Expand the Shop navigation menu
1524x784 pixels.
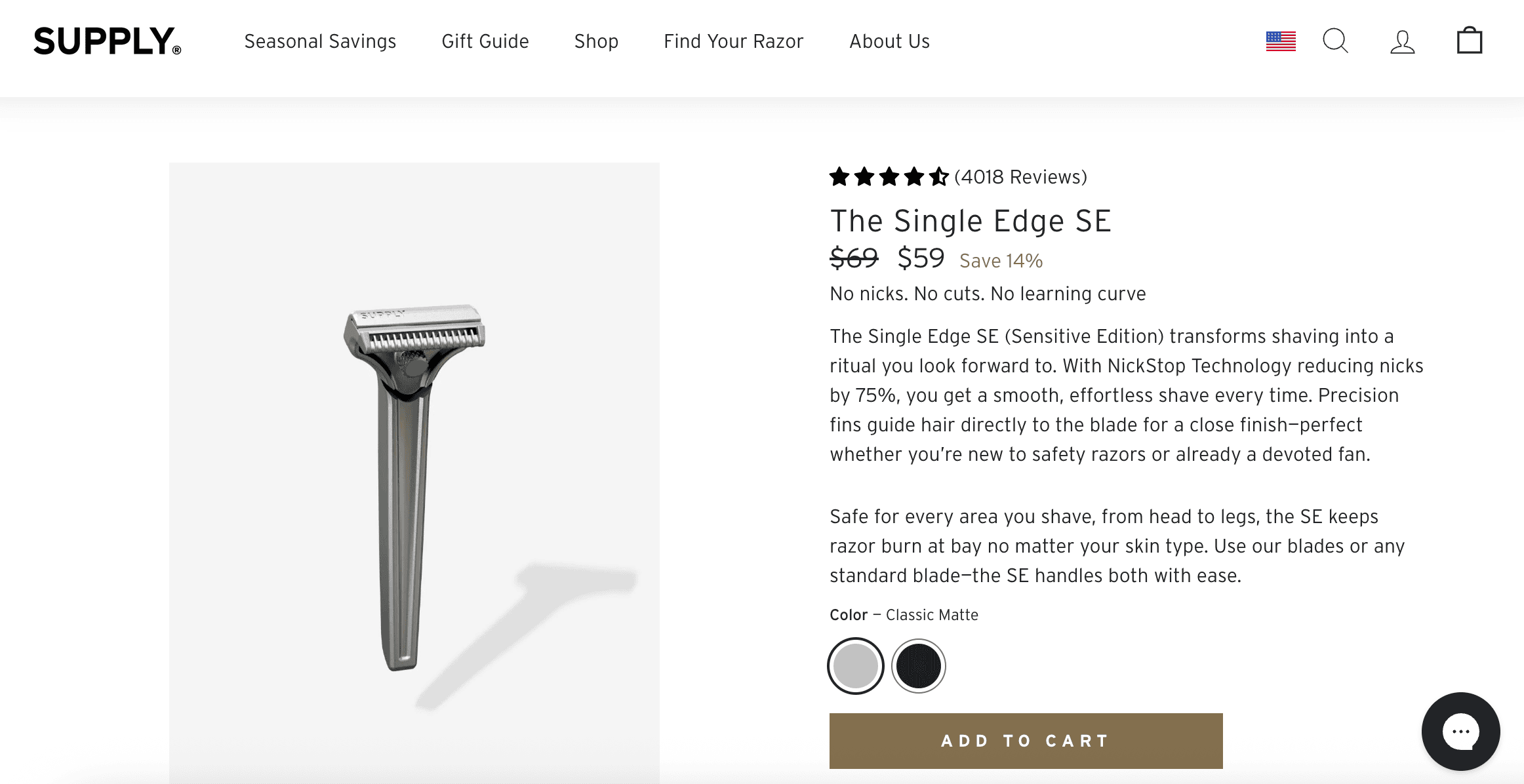point(596,41)
